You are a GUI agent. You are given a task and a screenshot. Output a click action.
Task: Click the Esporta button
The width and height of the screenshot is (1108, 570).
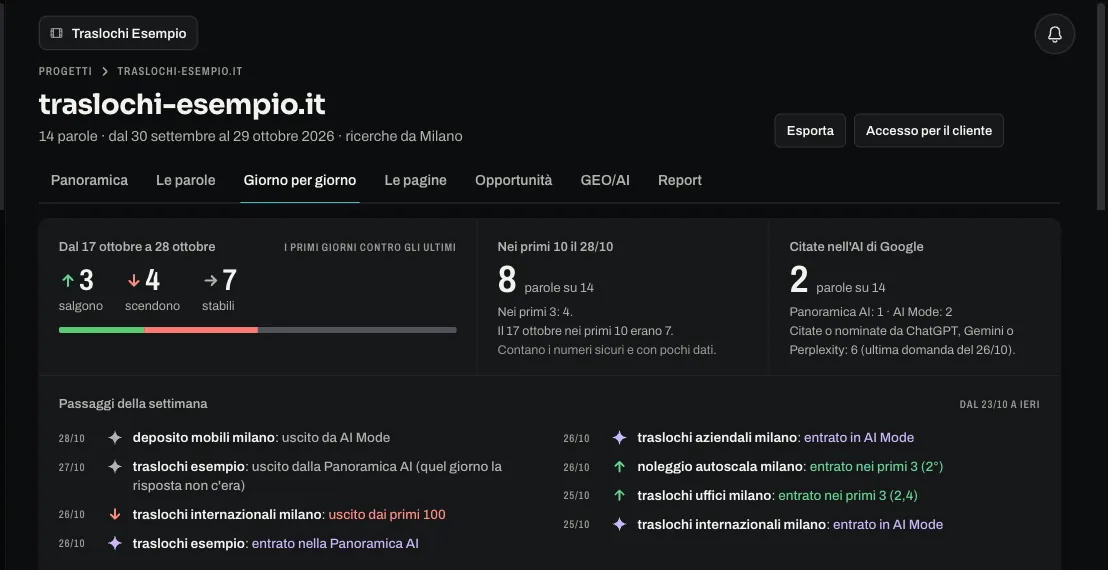(810, 131)
